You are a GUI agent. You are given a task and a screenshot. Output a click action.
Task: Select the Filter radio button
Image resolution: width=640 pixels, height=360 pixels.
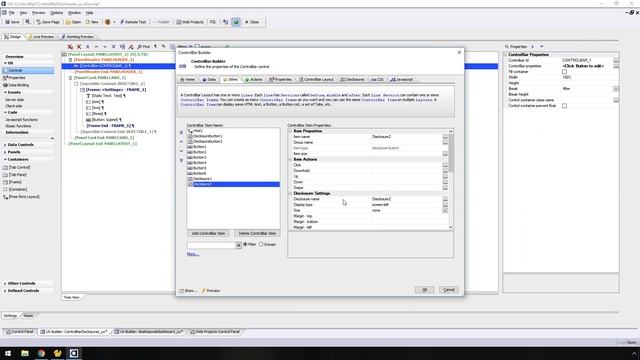pyautogui.click(x=245, y=244)
